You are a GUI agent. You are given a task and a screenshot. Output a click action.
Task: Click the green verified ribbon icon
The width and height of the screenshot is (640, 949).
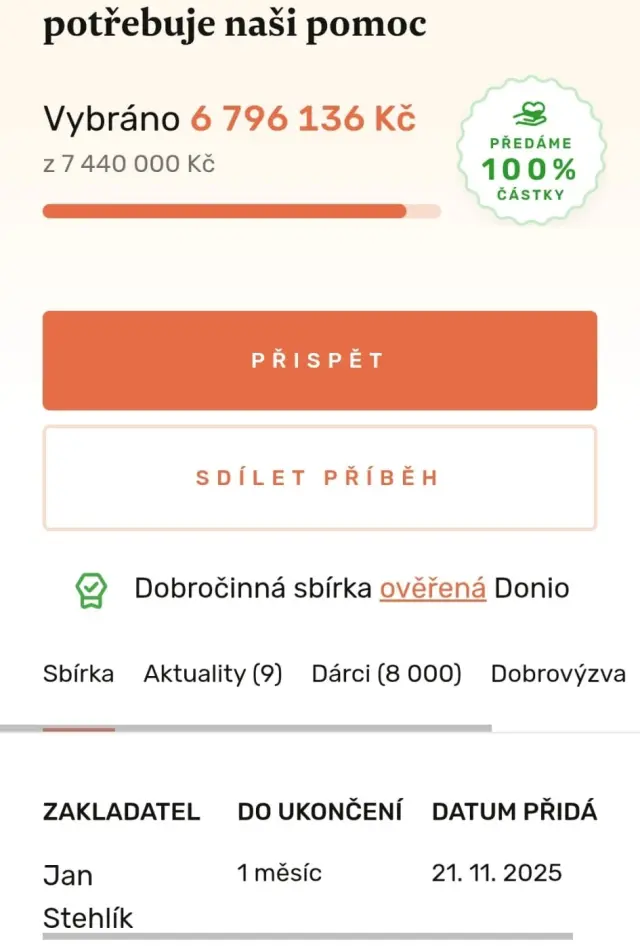pyautogui.click(x=91, y=590)
